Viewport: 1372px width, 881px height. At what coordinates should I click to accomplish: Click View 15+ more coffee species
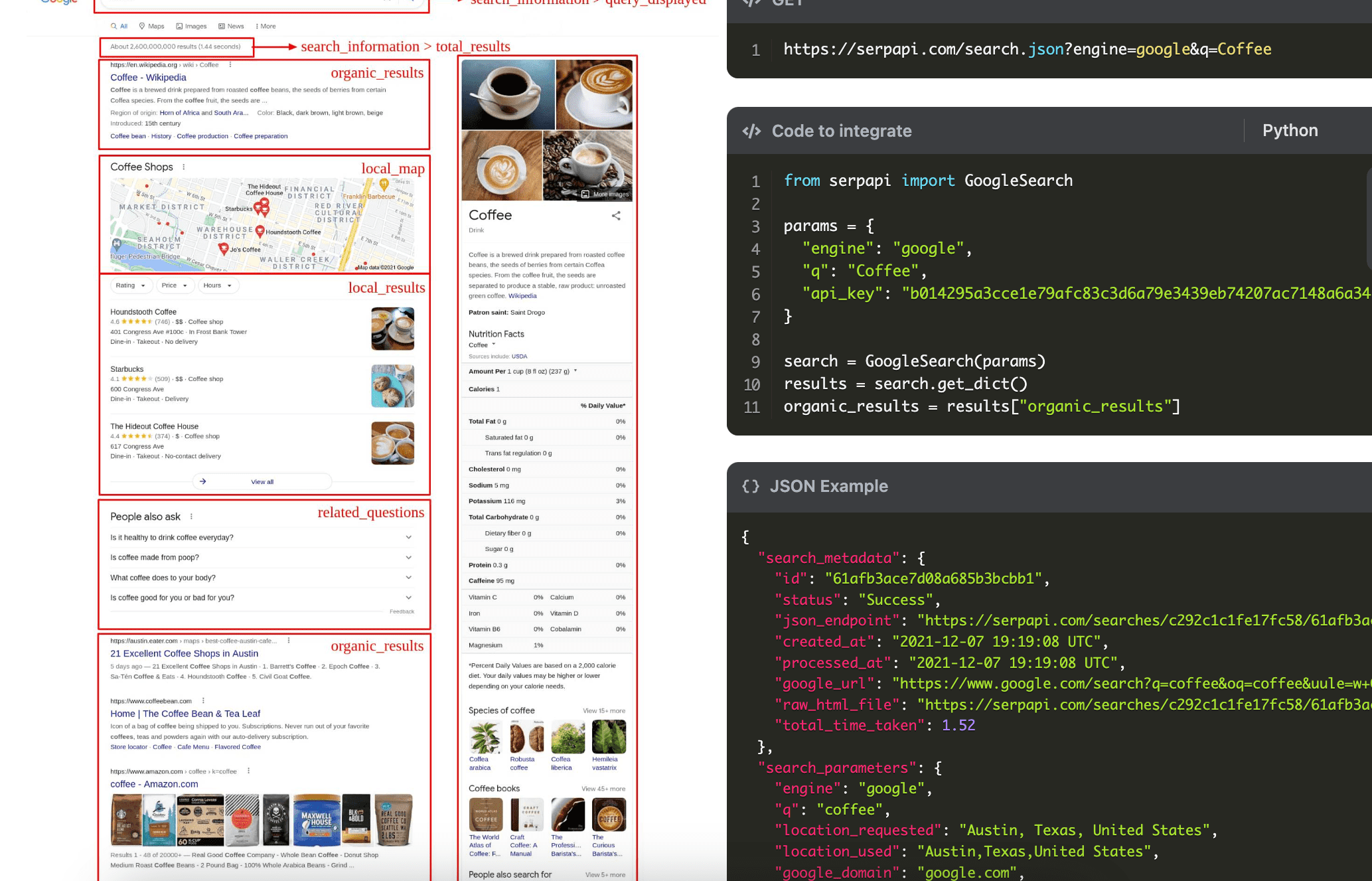click(x=604, y=711)
